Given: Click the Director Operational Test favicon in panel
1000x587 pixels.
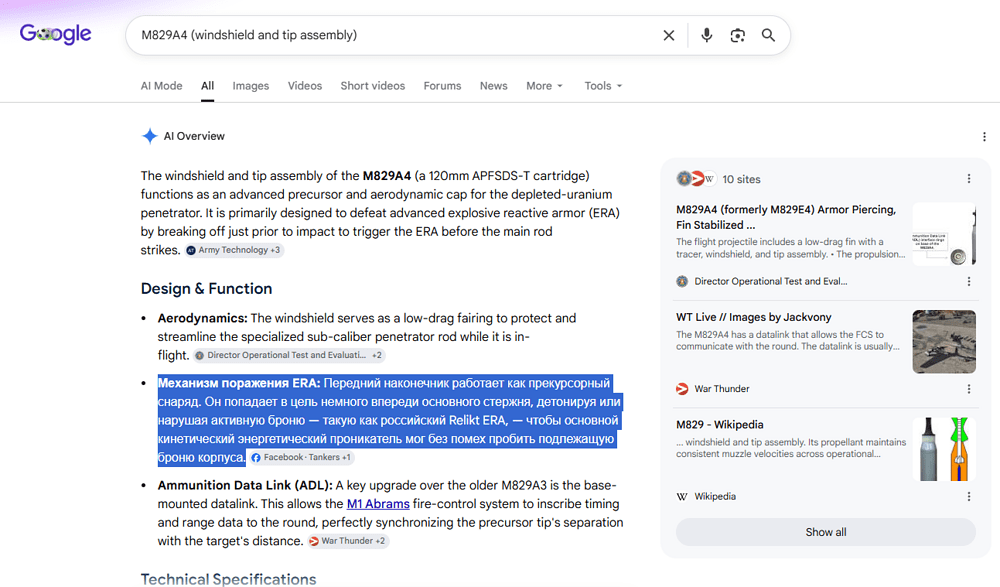Looking at the screenshot, I should [682, 281].
